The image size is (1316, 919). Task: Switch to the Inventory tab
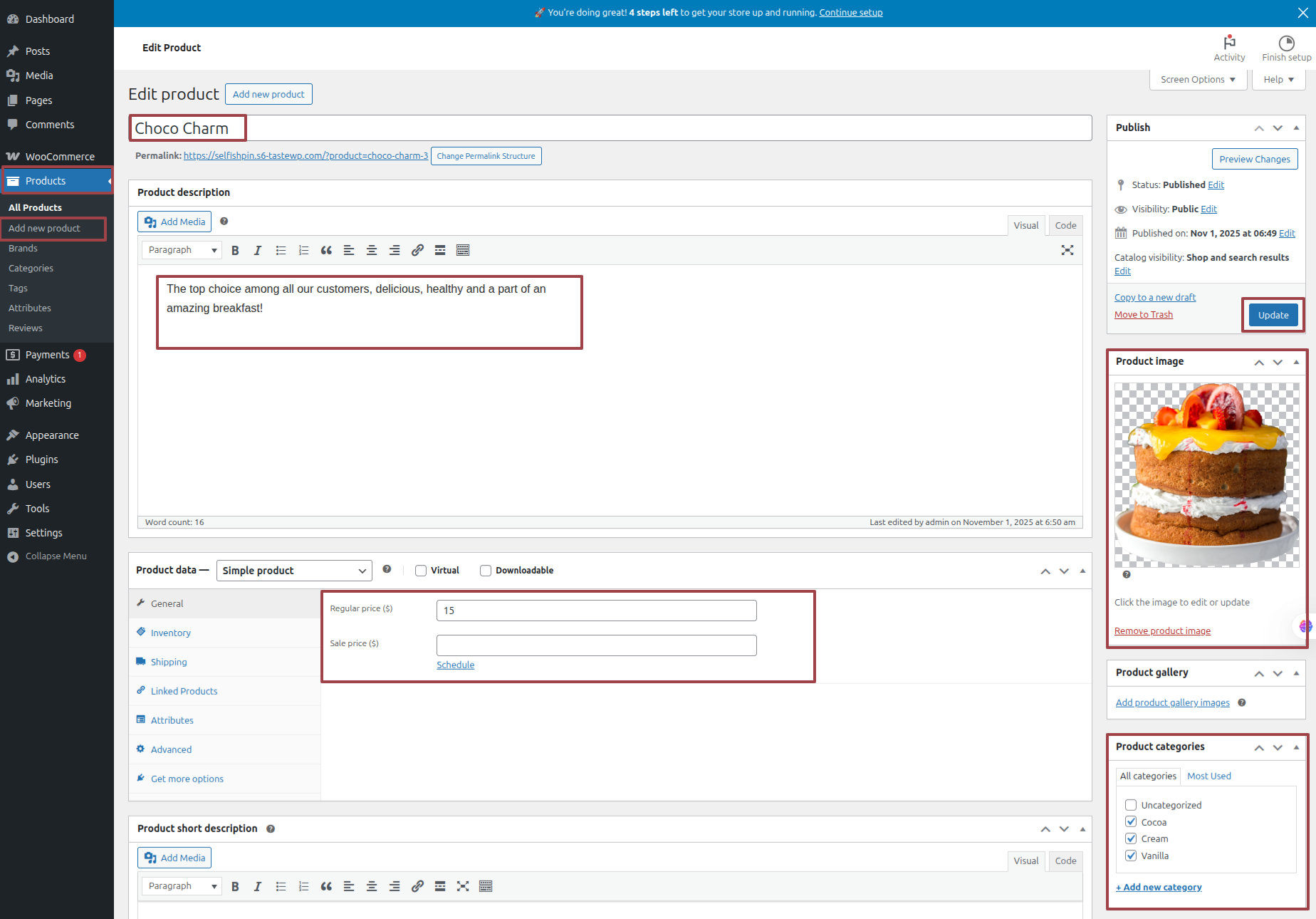[170, 633]
